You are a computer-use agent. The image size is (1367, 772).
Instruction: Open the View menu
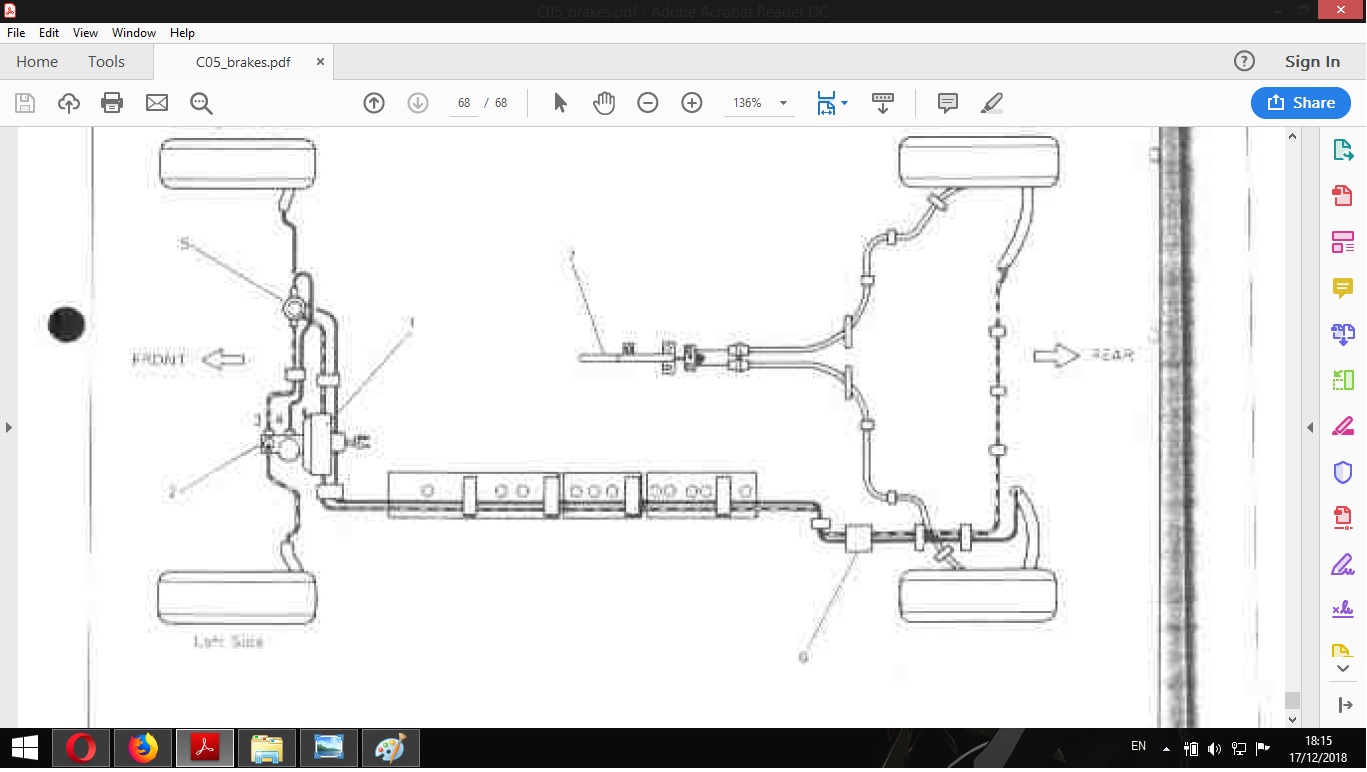point(85,33)
